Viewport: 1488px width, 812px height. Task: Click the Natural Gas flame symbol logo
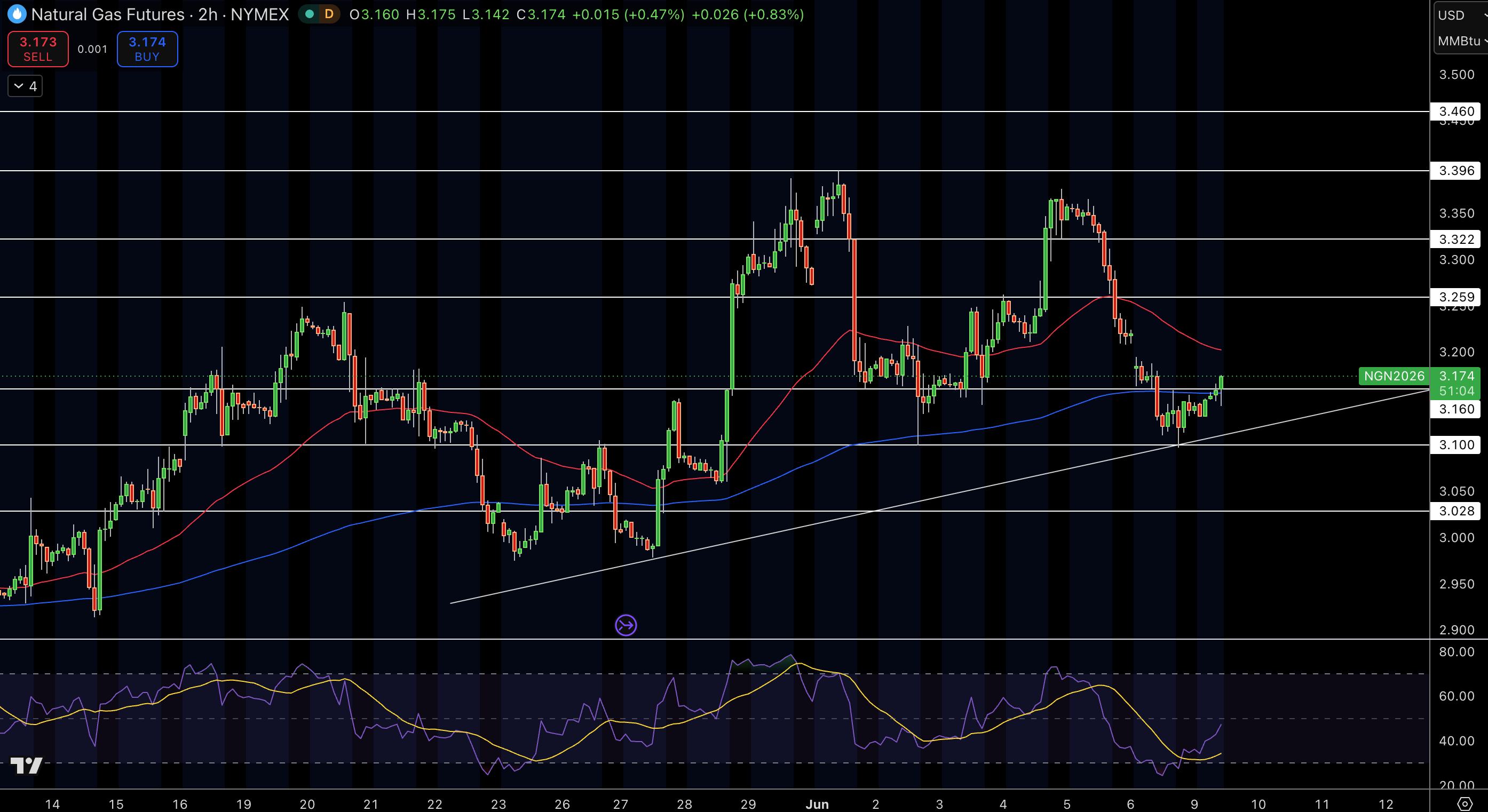click(17, 14)
